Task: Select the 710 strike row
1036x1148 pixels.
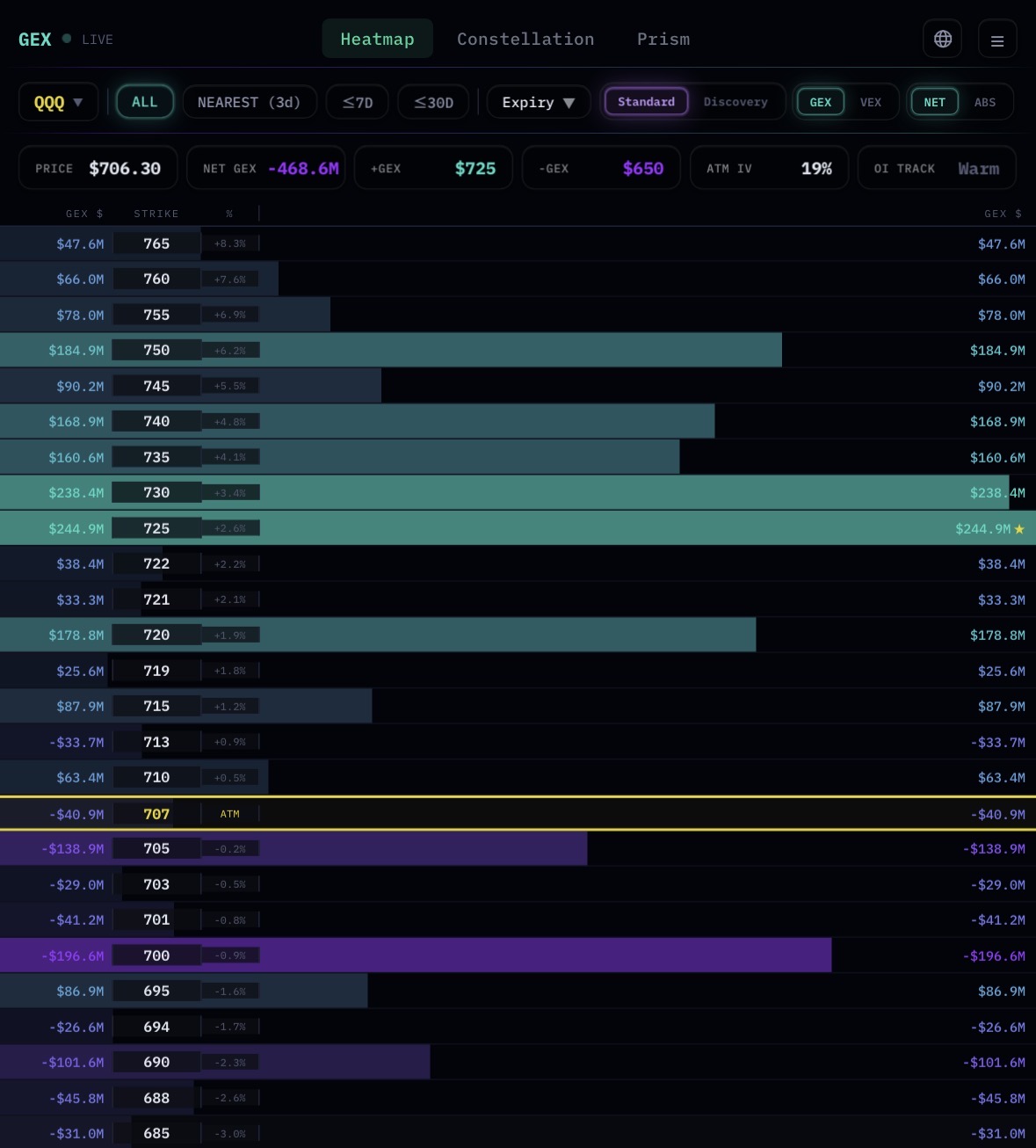Action: [518, 777]
